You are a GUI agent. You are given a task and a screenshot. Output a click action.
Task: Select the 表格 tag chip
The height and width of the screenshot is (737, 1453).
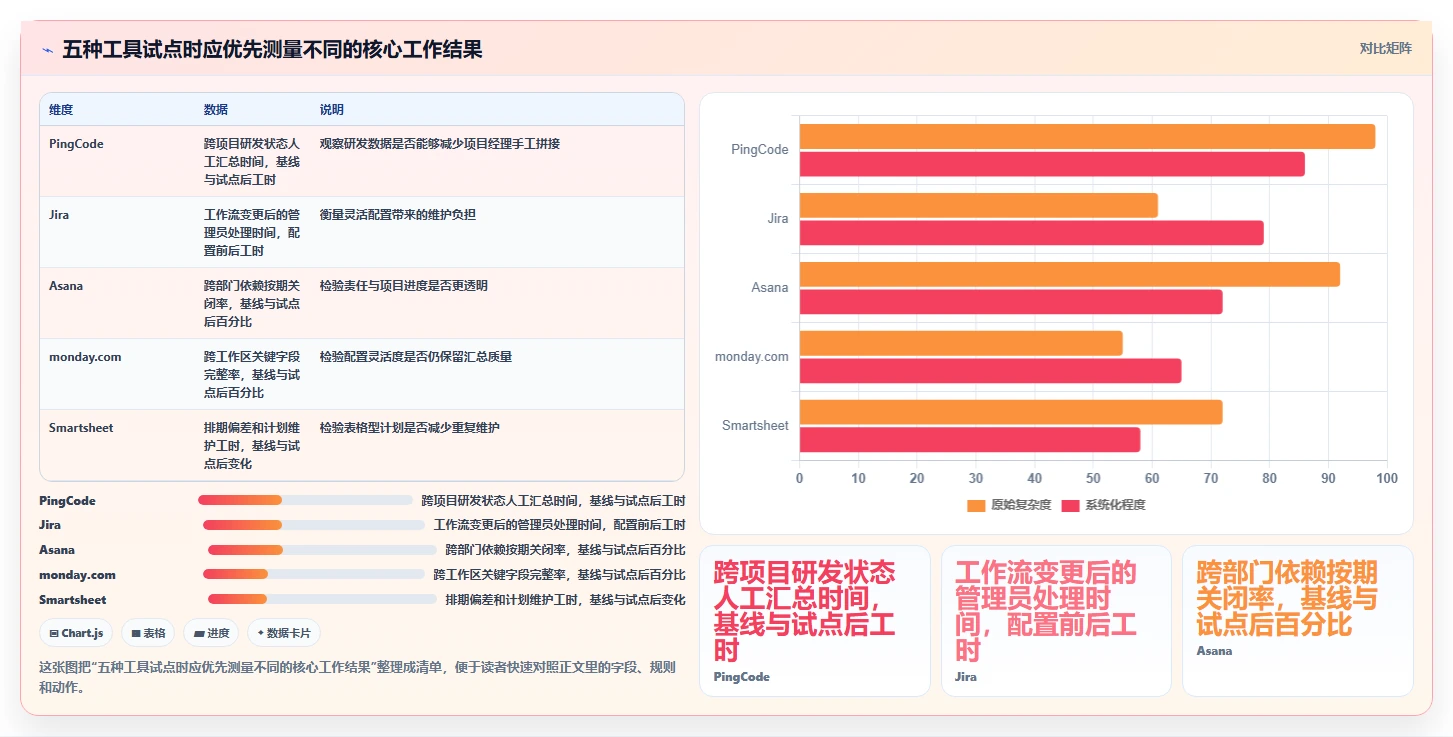tap(148, 633)
